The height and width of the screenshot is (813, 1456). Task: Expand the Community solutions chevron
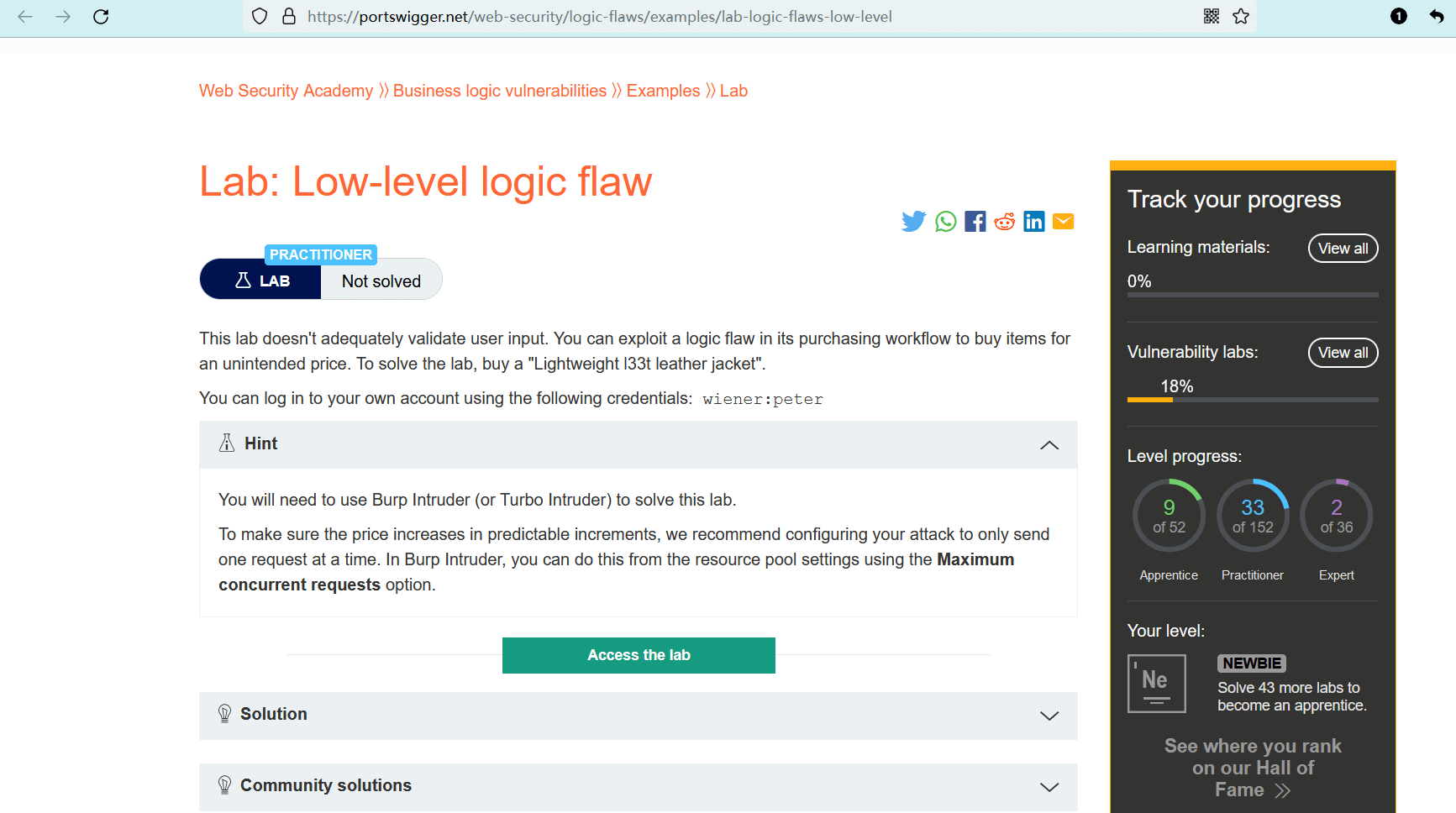[x=1049, y=787]
